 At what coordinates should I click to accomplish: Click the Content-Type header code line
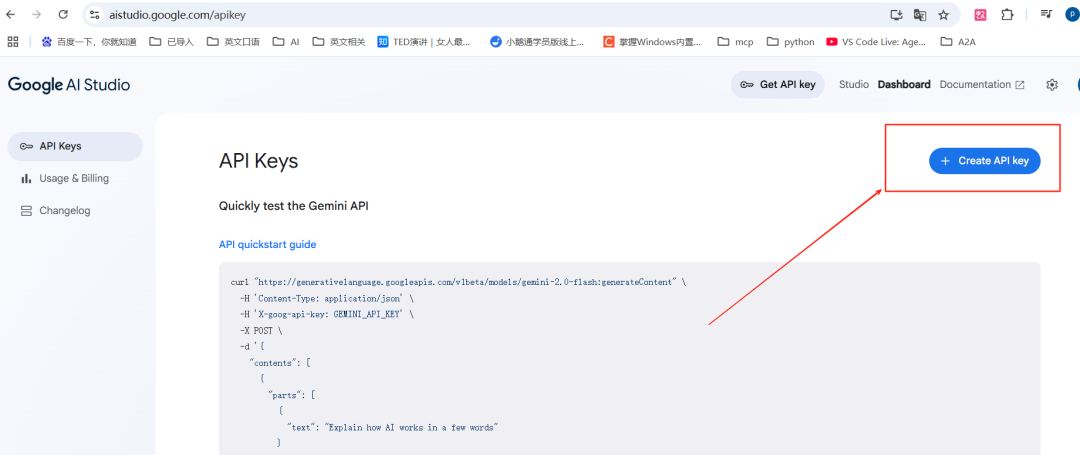click(x=327, y=299)
